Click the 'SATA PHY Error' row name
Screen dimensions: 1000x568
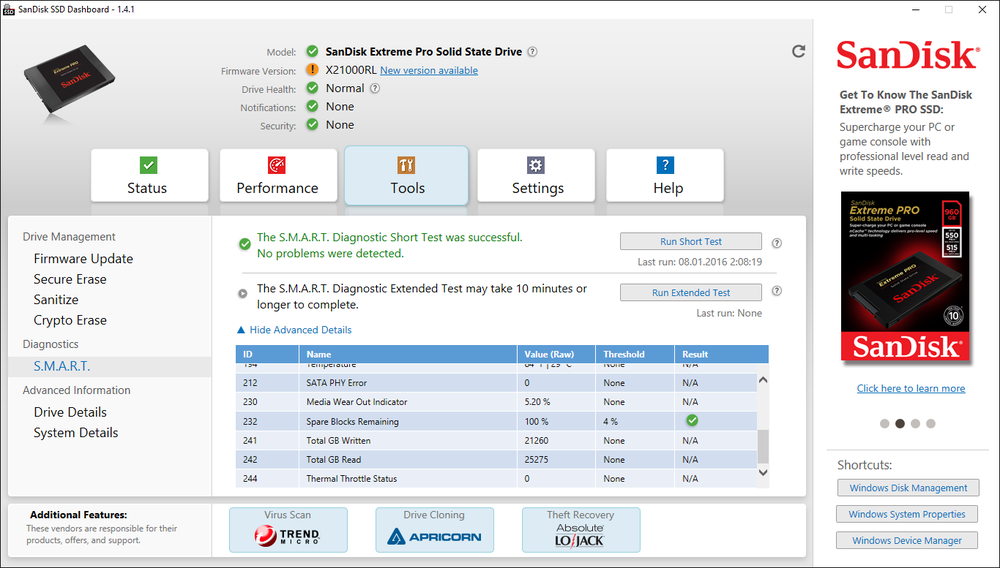(x=336, y=382)
